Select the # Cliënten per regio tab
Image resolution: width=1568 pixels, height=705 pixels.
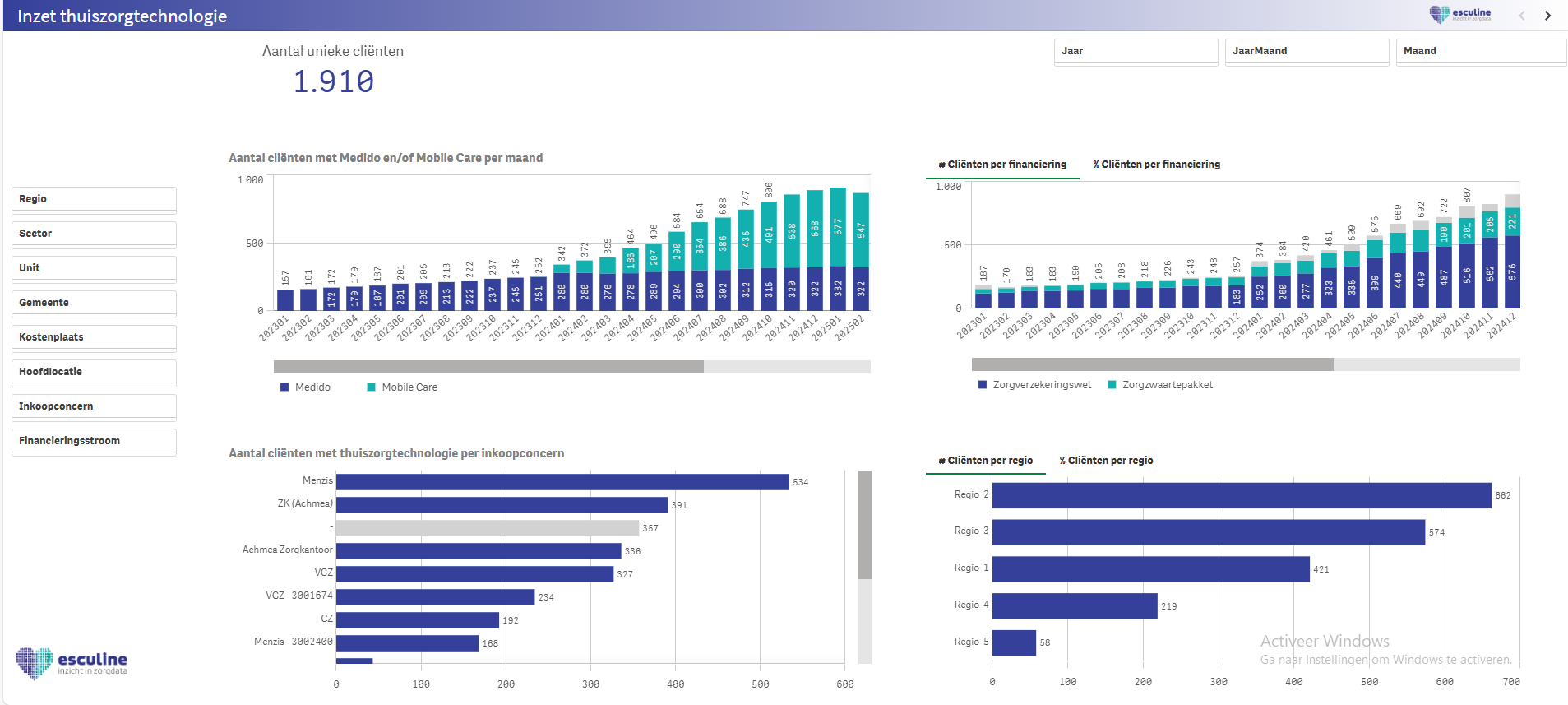pyautogui.click(x=985, y=461)
